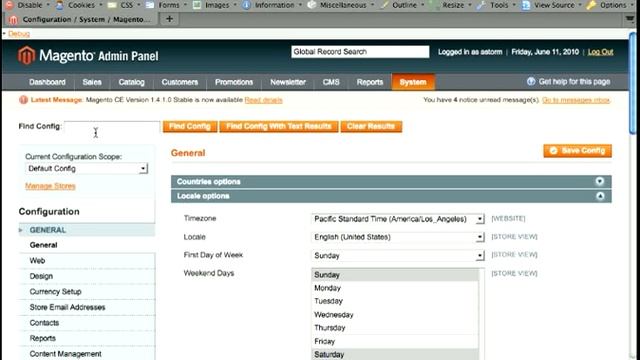Open the Images toolbar menu

pyautogui.click(x=216, y=5)
